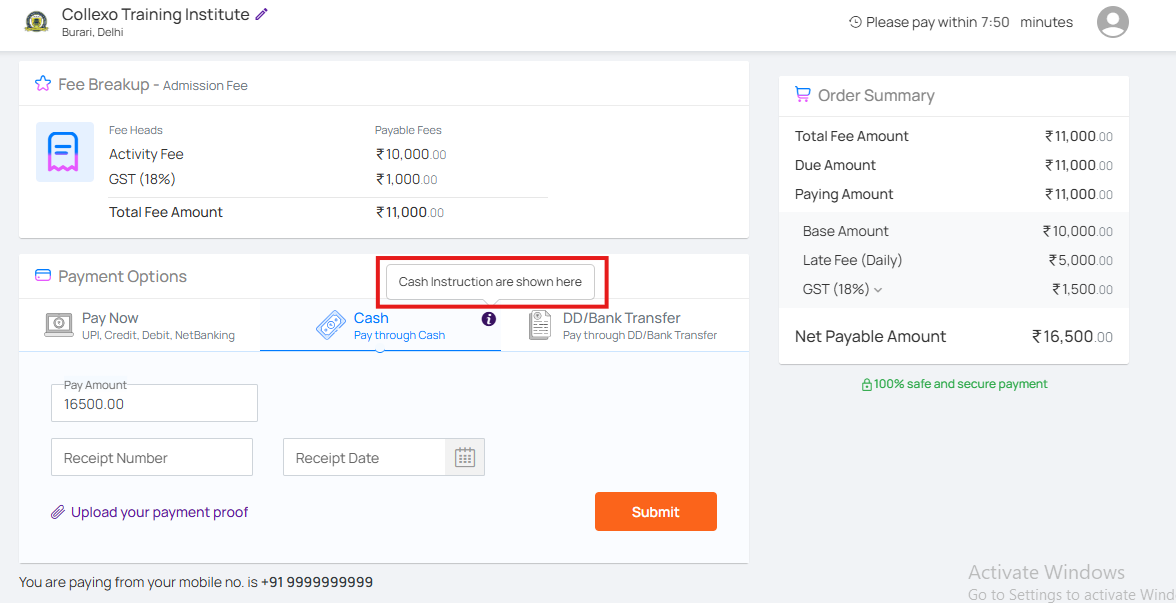Switch to the Pay Now tab

(x=140, y=326)
